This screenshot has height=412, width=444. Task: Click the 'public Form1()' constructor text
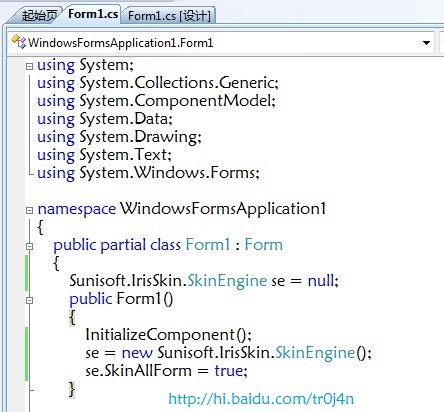(x=121, y=299)
